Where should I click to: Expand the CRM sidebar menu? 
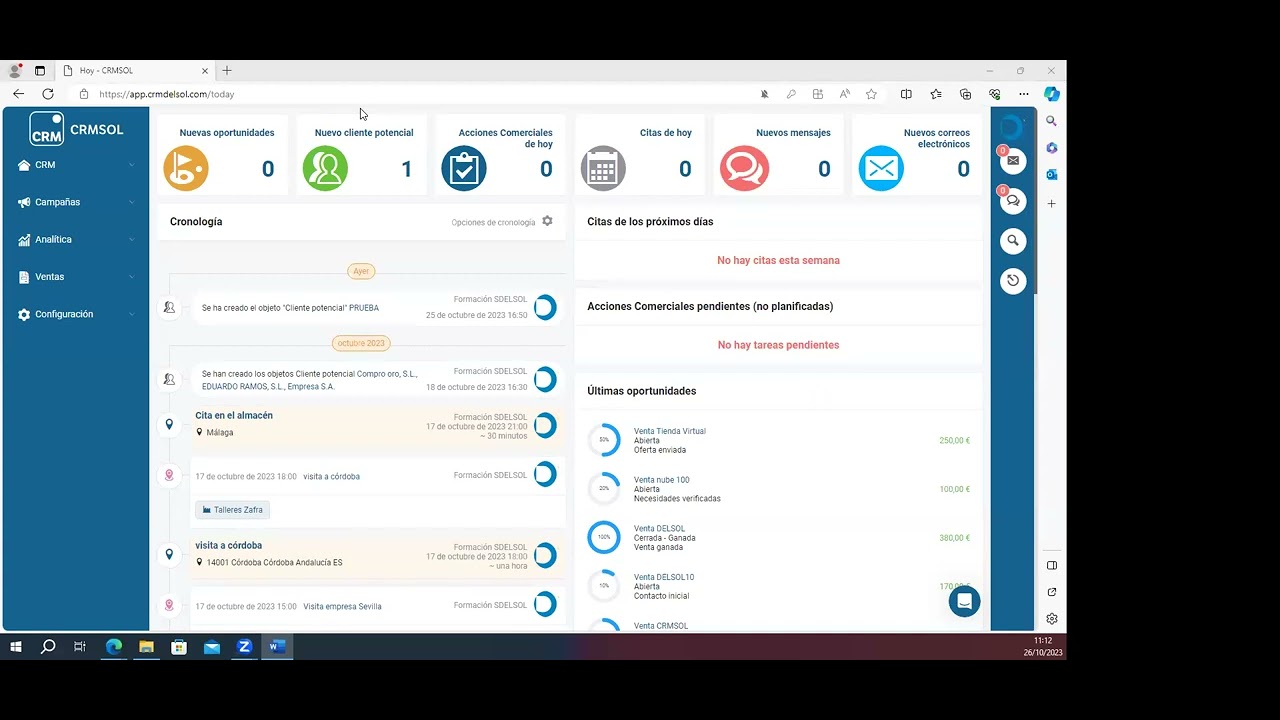coord(76,165)
